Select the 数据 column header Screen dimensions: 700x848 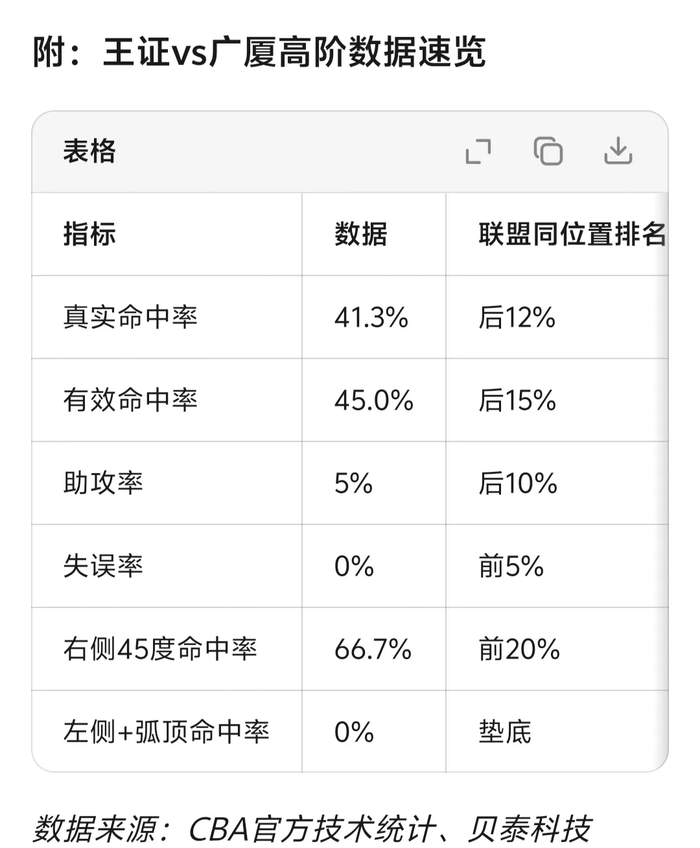(360, 234)
